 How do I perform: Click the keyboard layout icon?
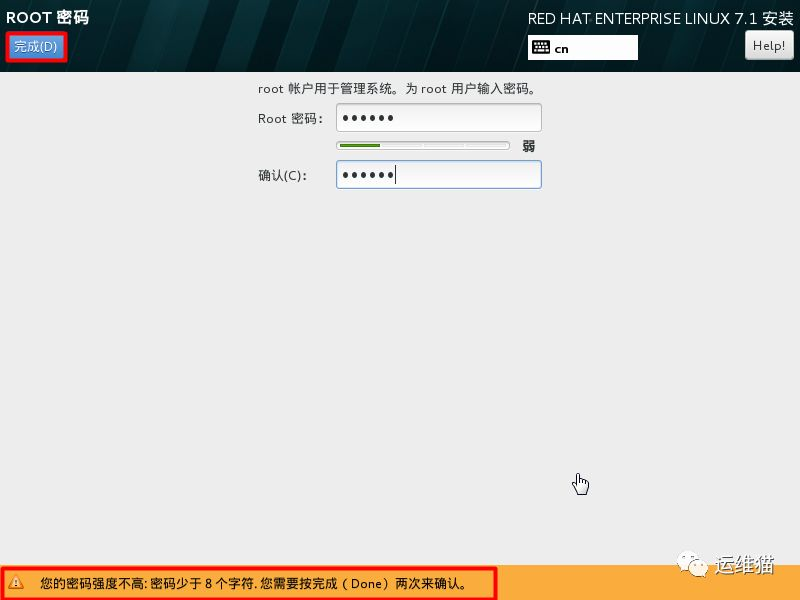[x=541, y=47]
